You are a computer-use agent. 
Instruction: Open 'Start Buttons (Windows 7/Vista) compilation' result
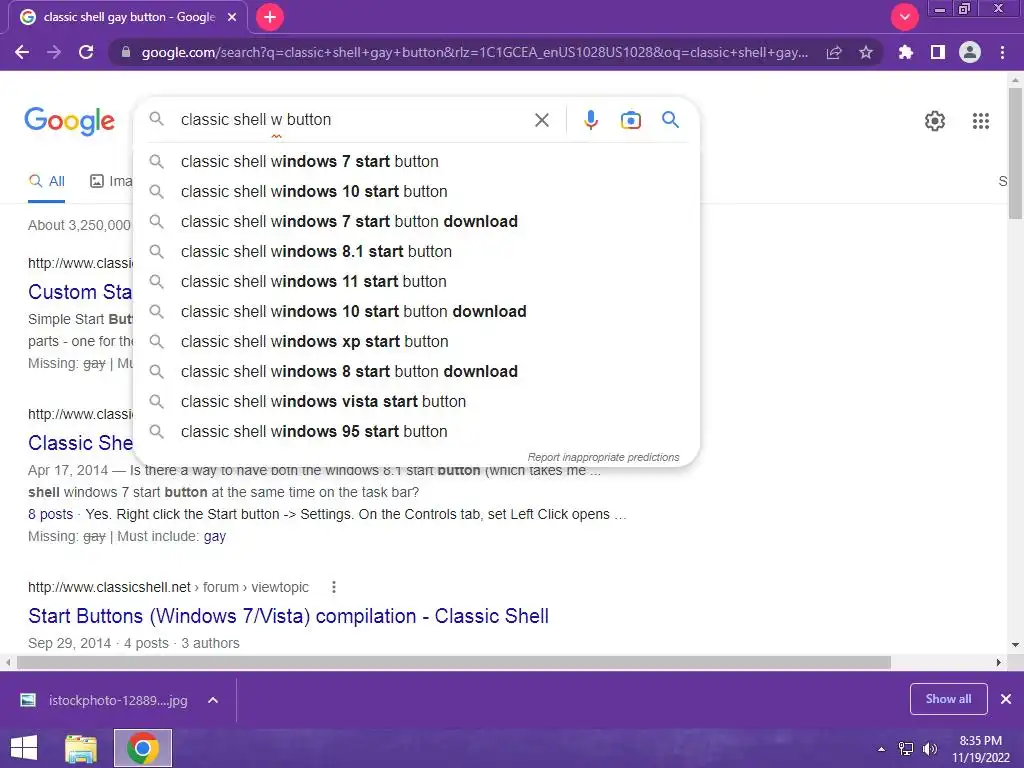pyautogui.click(x=288, y=616)
